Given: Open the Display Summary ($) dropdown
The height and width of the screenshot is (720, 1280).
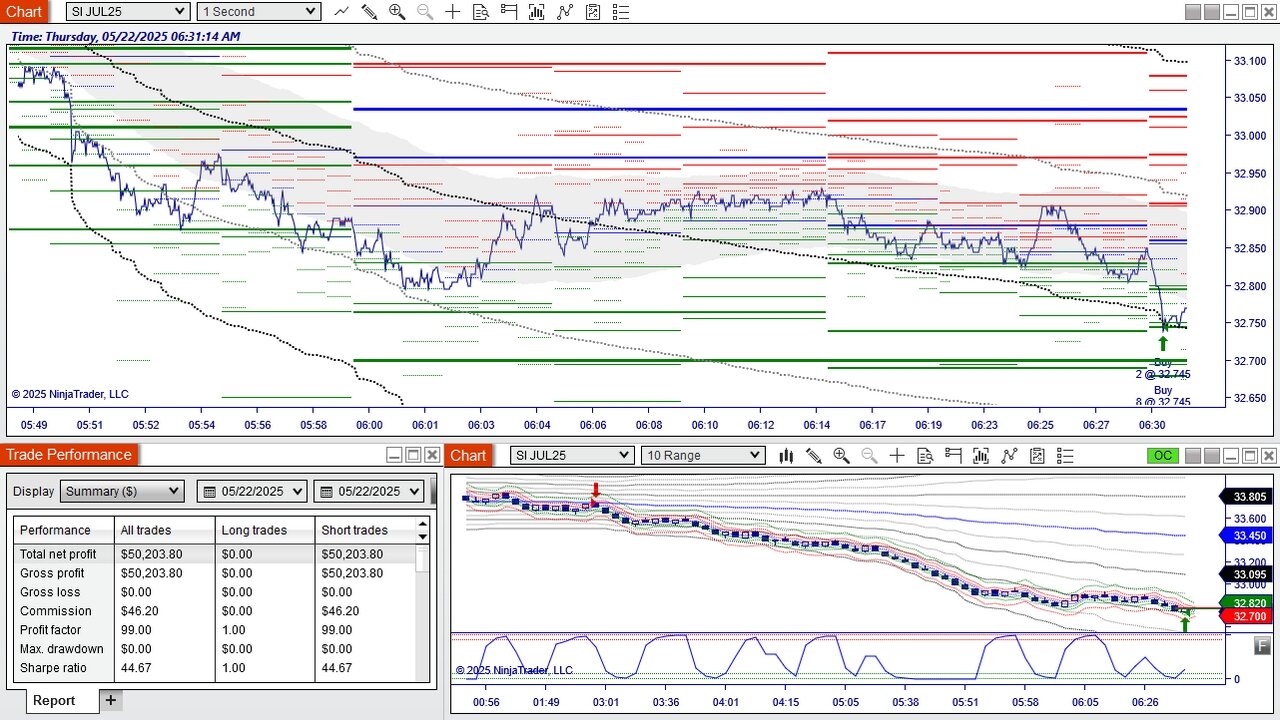Looking at the screenshot, I should point(122,491).
